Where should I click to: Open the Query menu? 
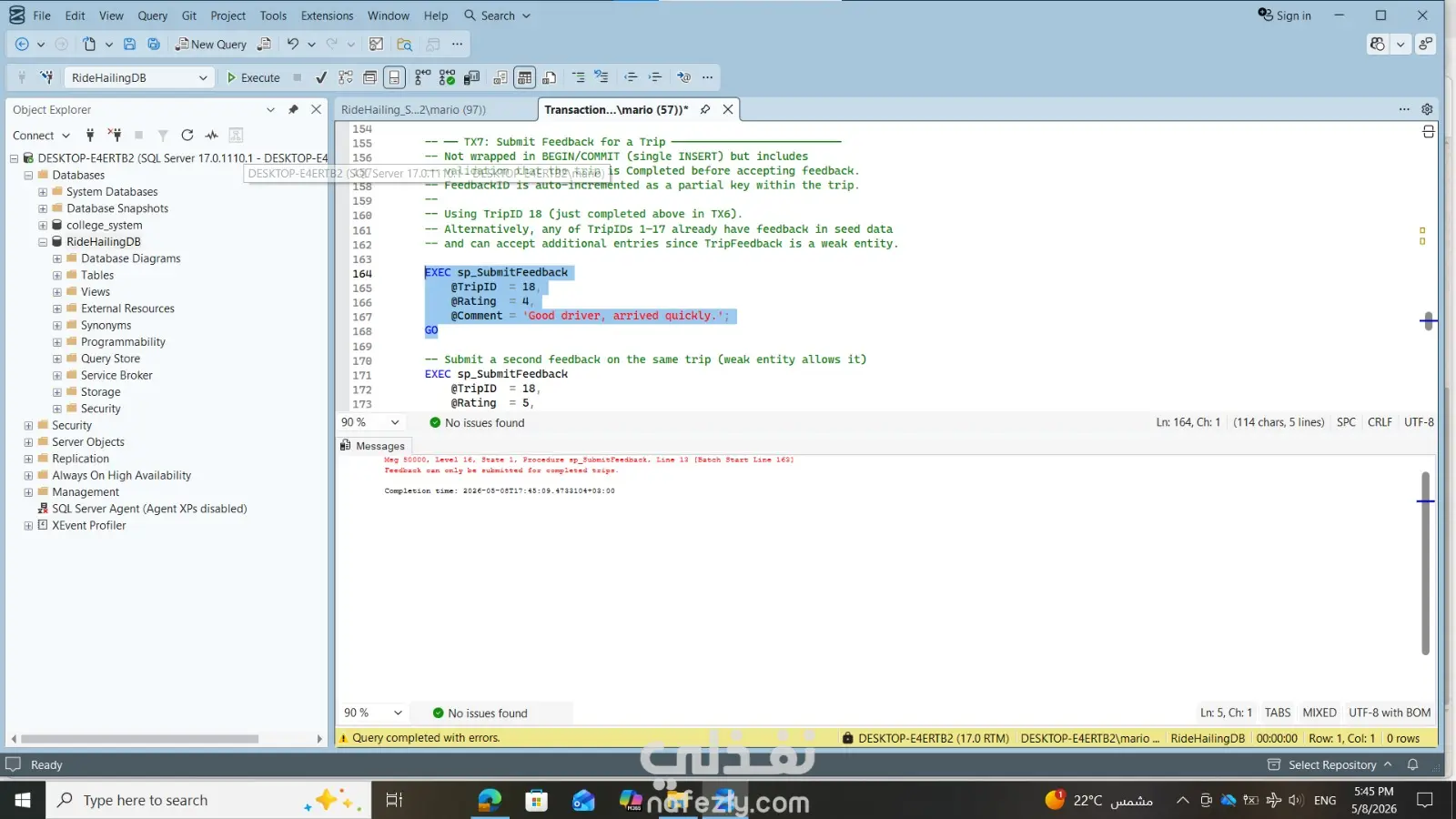coord(152,15)
